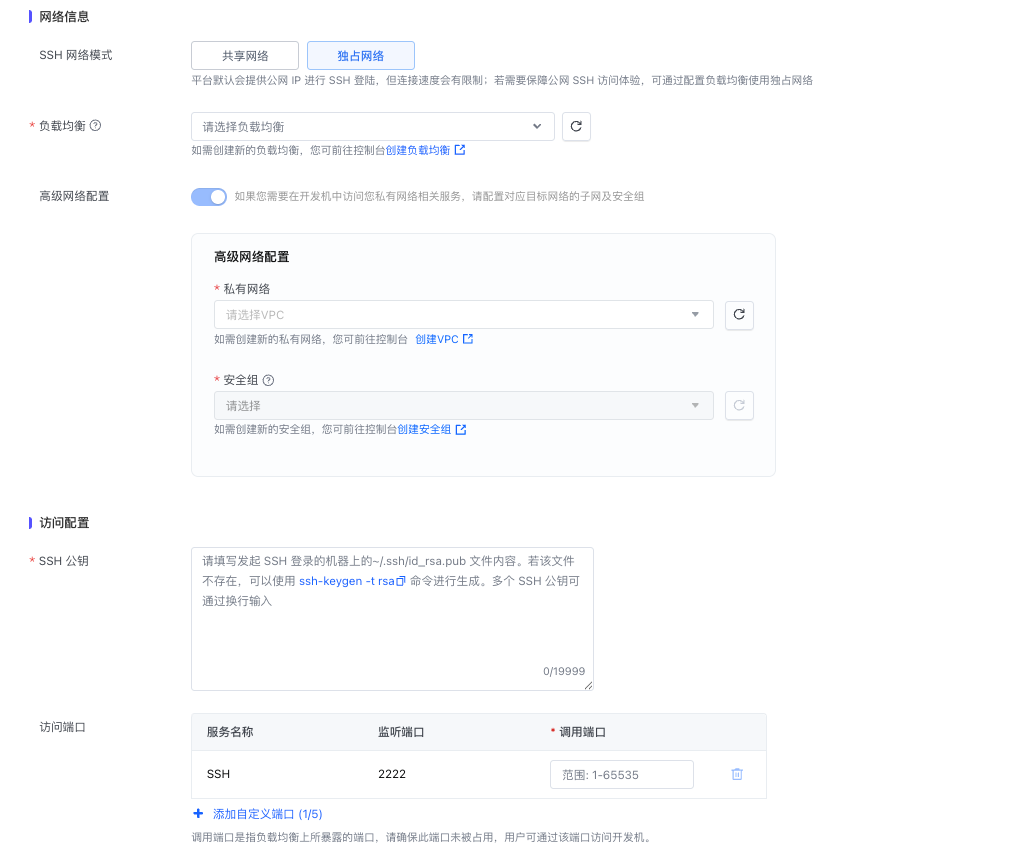Viewport: 1033px width, 857px height.
Task: Click the 调用端口 input for SSH
Action: [621, 775]
